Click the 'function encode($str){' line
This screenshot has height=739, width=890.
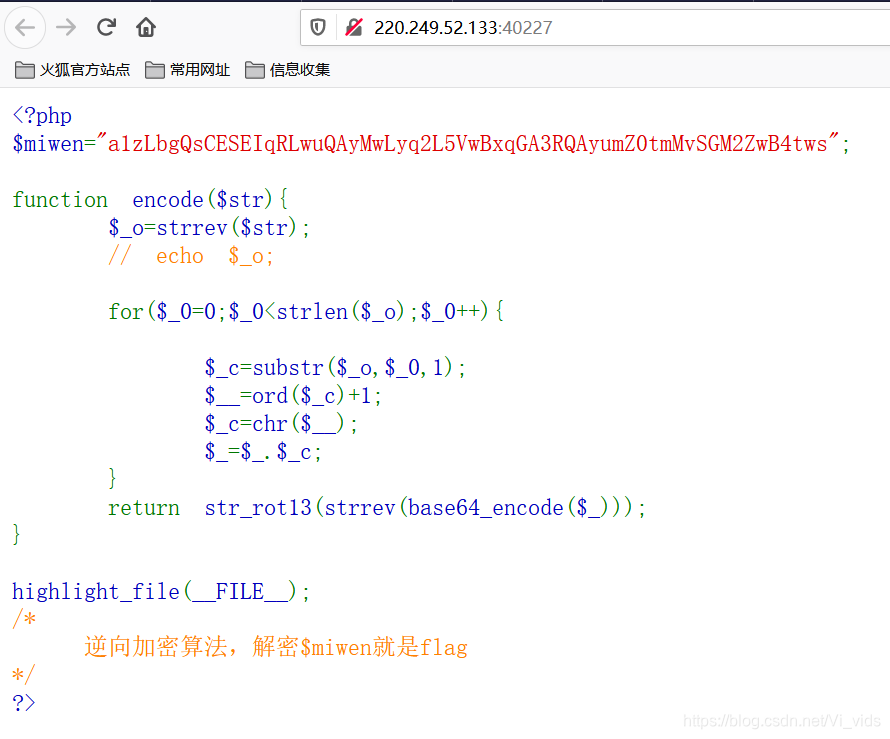[x=150, y=200]
